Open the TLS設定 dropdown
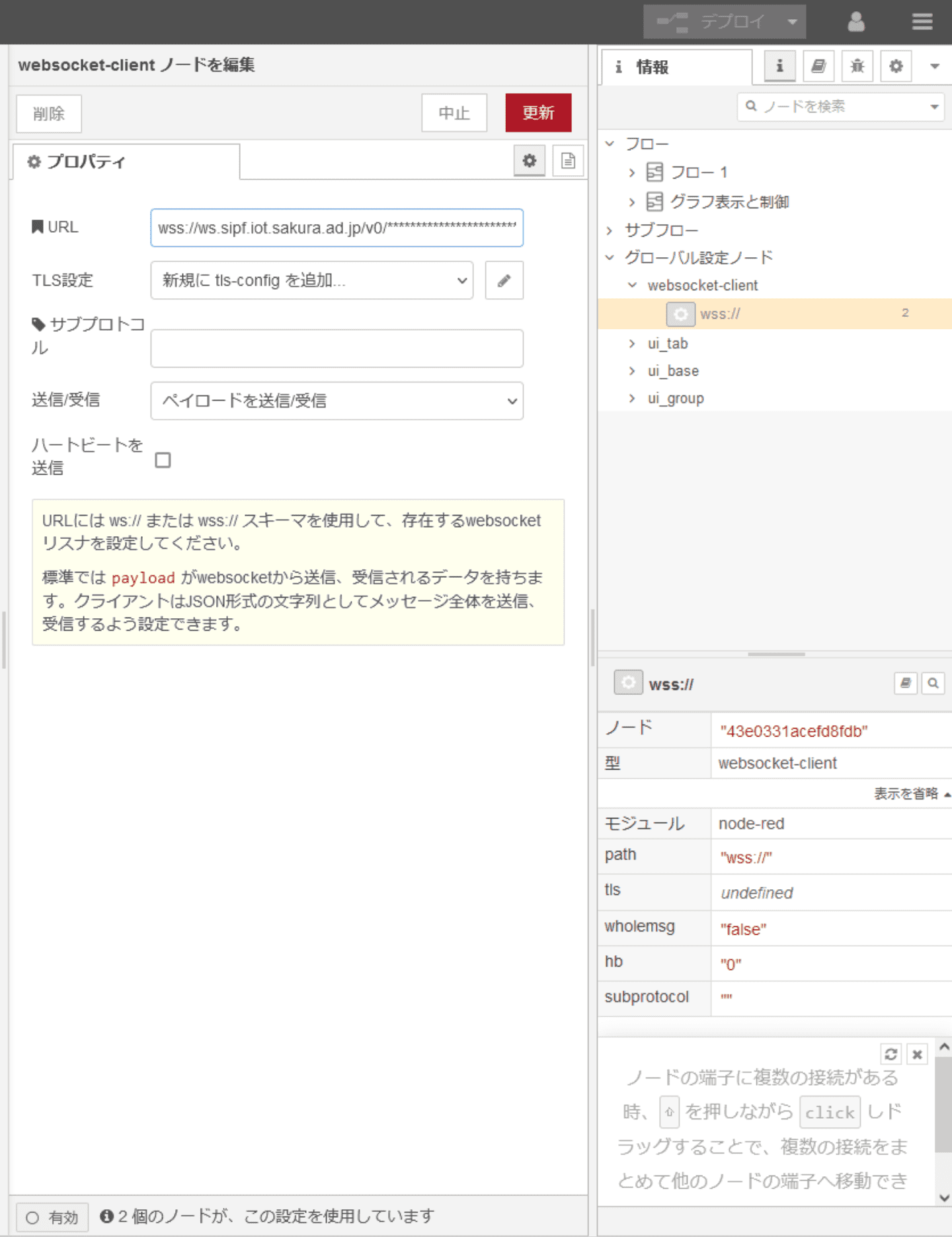The image size is (952, 1237). click(x=311, y=280)
